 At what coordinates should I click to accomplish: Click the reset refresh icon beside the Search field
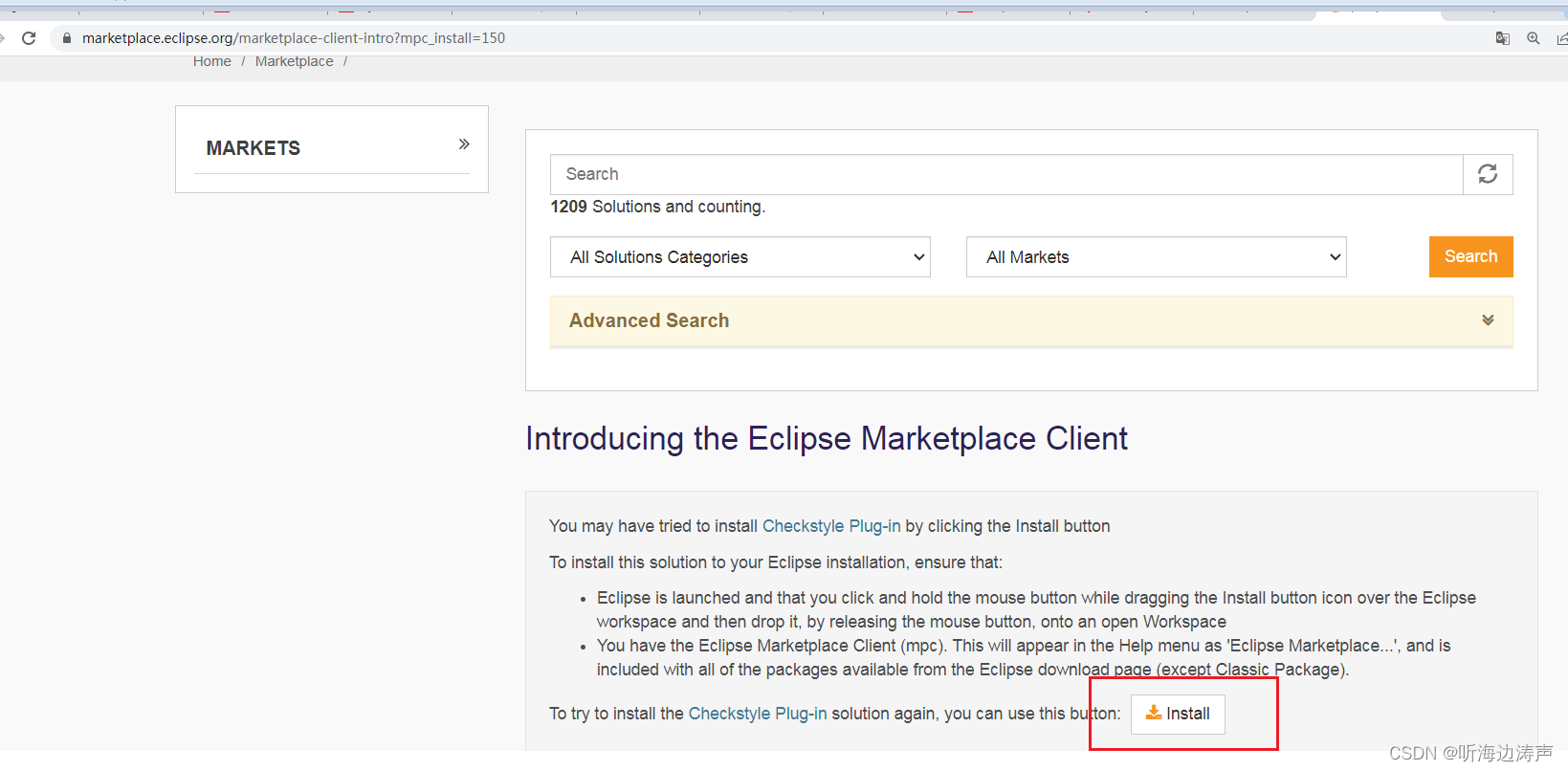coord(1488,174)
